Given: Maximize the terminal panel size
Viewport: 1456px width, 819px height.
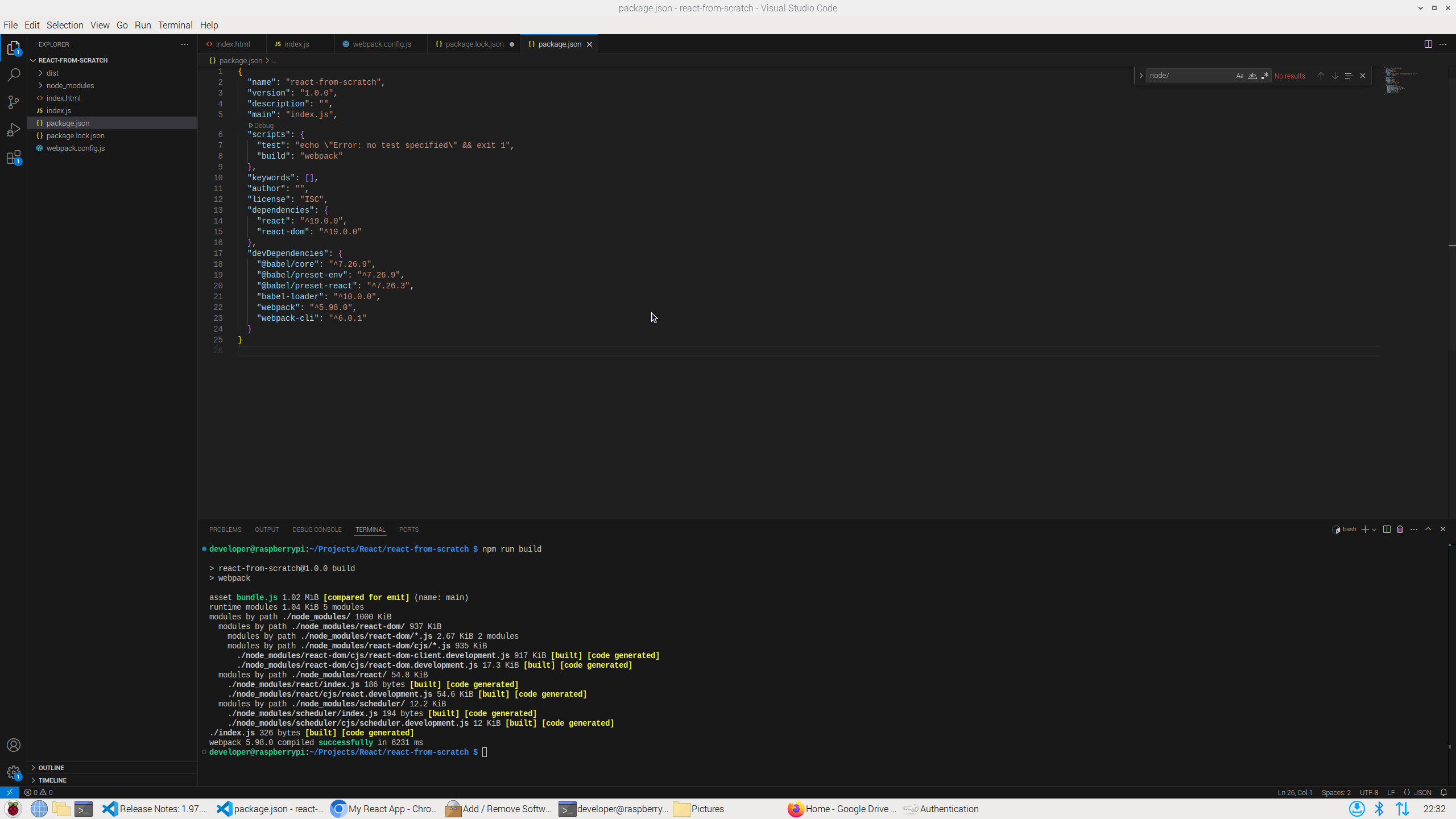Looking at the screenshot, I should (1428, 530).
